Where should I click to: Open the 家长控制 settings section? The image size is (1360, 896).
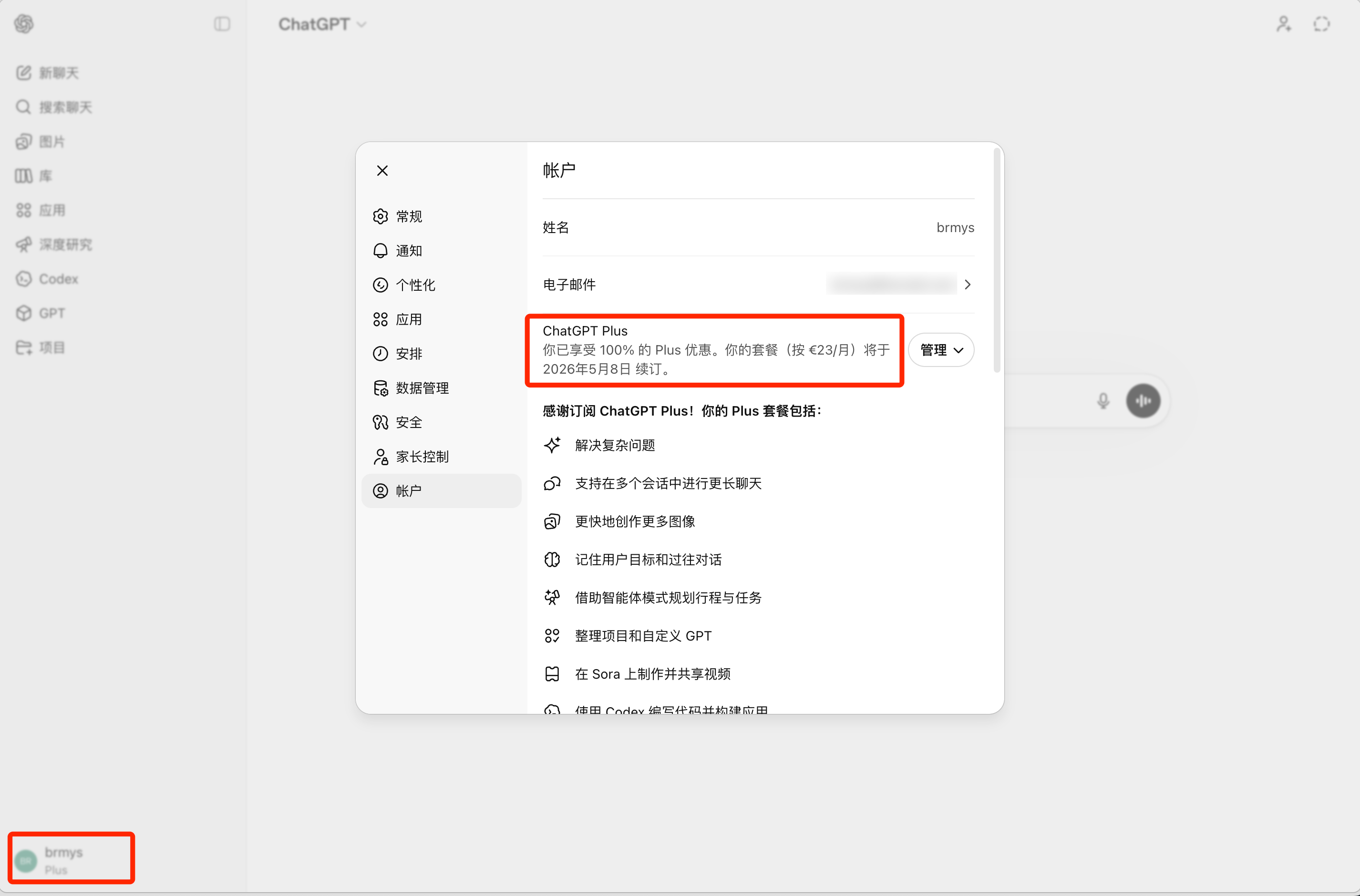422,456
